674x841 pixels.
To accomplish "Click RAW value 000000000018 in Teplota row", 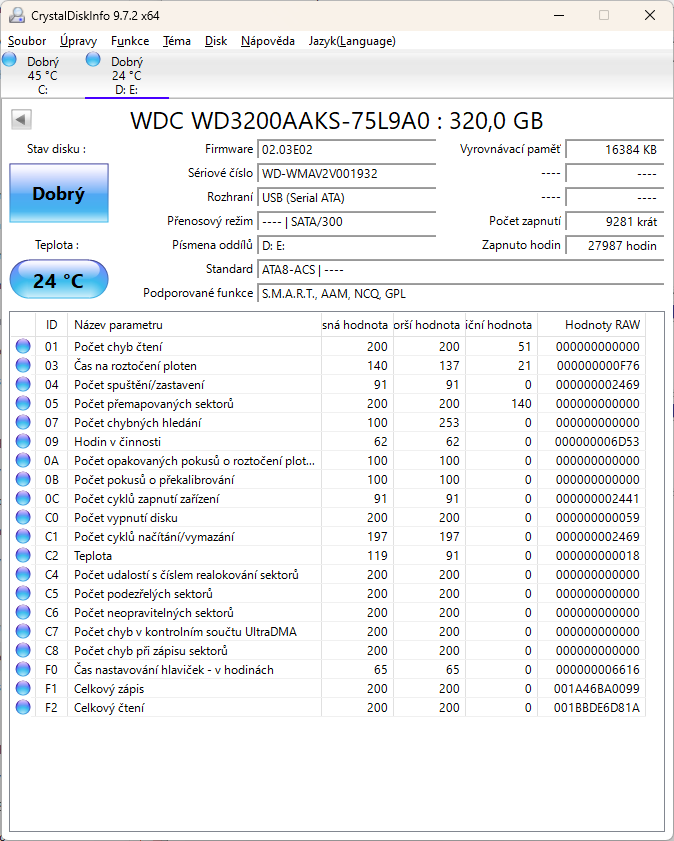I will [x=597, y=556].
